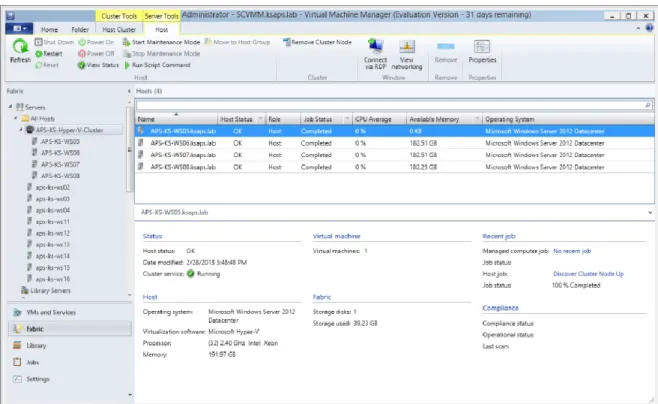Viewport: 658px width, 404px height.
Task: Click the Refresh icon in the ribbon
Action: tap(20, 47)
